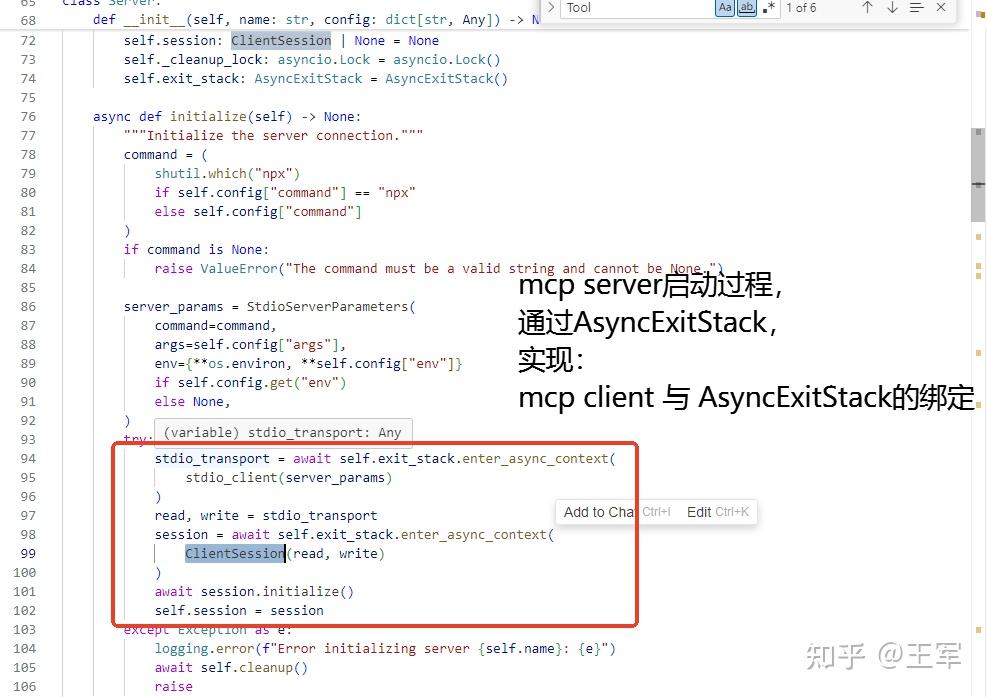
Task: Expand the Find widget to show Replace
Action: [x=551, y=8]
